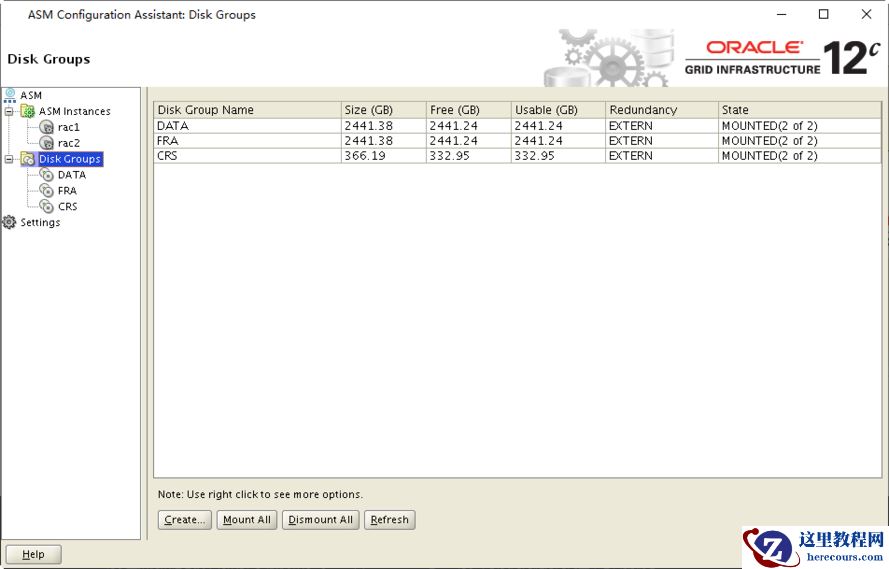Click State column header

pos(799,110)
